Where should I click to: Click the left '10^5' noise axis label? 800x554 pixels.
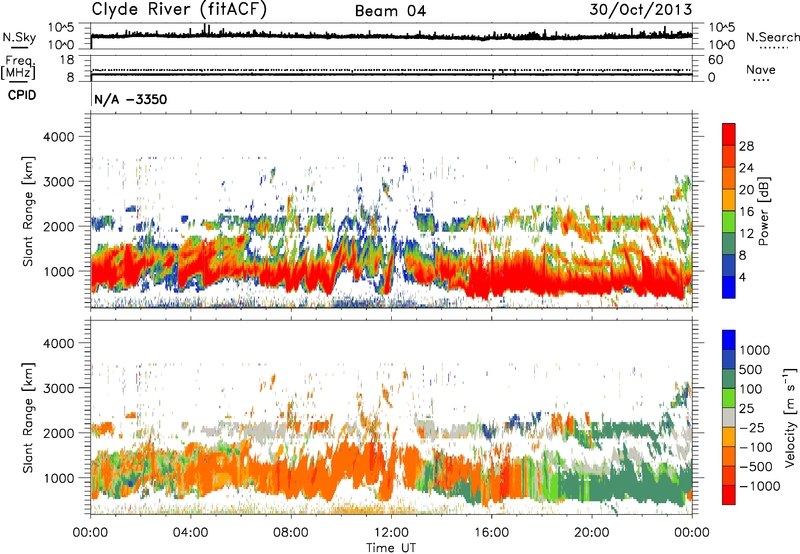(61, 28)
